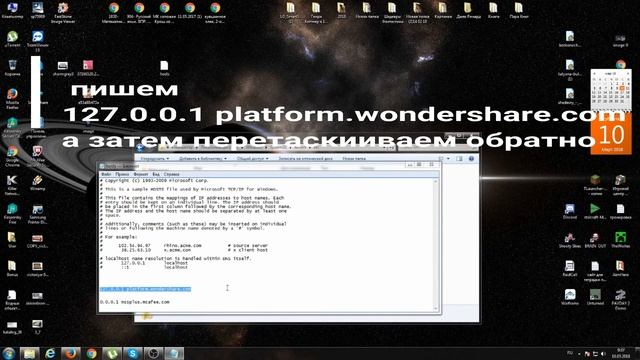Select the FastStone Image Viewer desktop icon
The width and height of the screenshot is (640, 360).
pos(63,12)
